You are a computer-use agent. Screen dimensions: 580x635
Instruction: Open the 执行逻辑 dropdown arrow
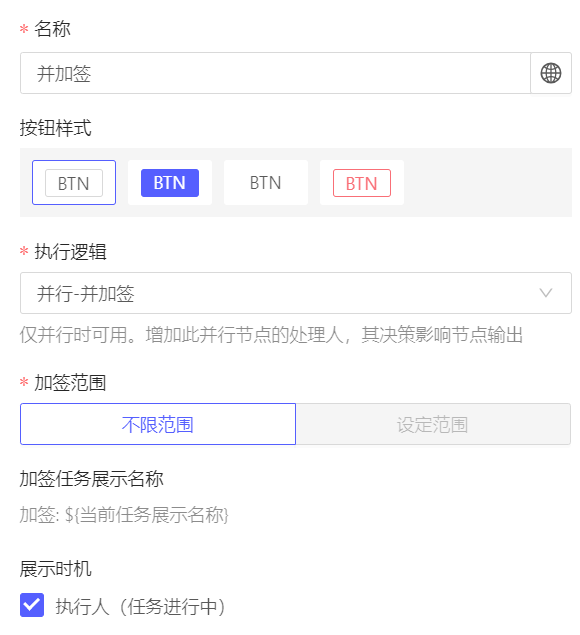(546, 293)
